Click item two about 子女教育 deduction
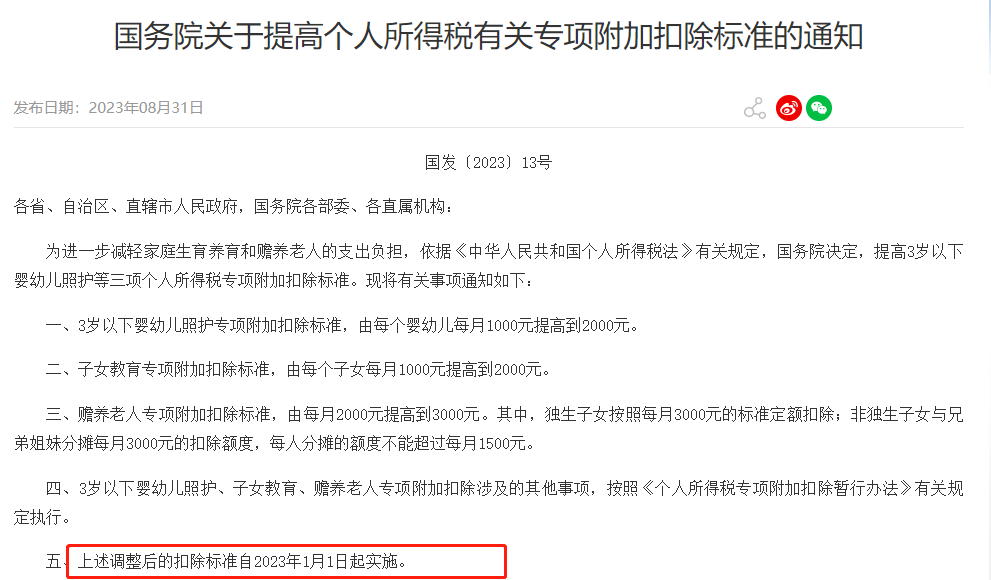 298,370
